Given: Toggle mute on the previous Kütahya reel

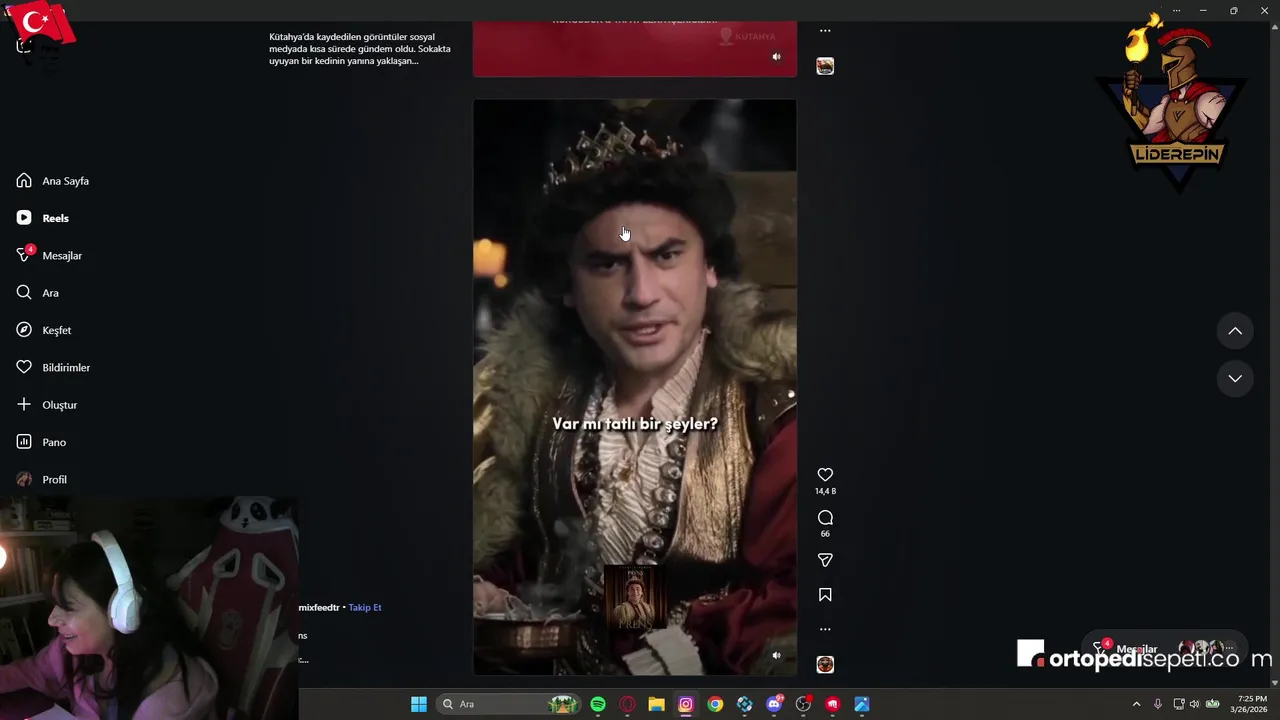Looking at the screenshot, I should (776, 57).
